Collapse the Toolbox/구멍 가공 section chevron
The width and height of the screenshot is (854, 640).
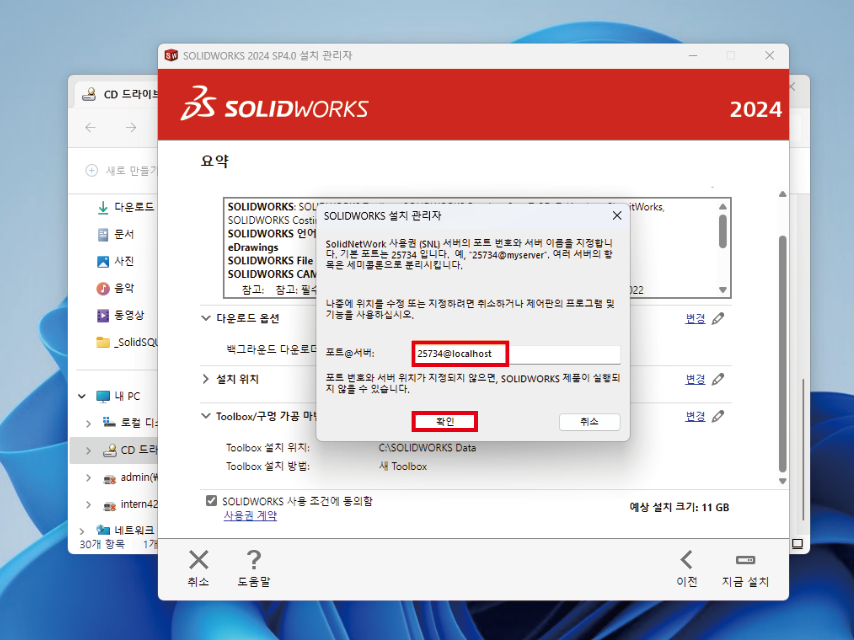tap(206, 416)
